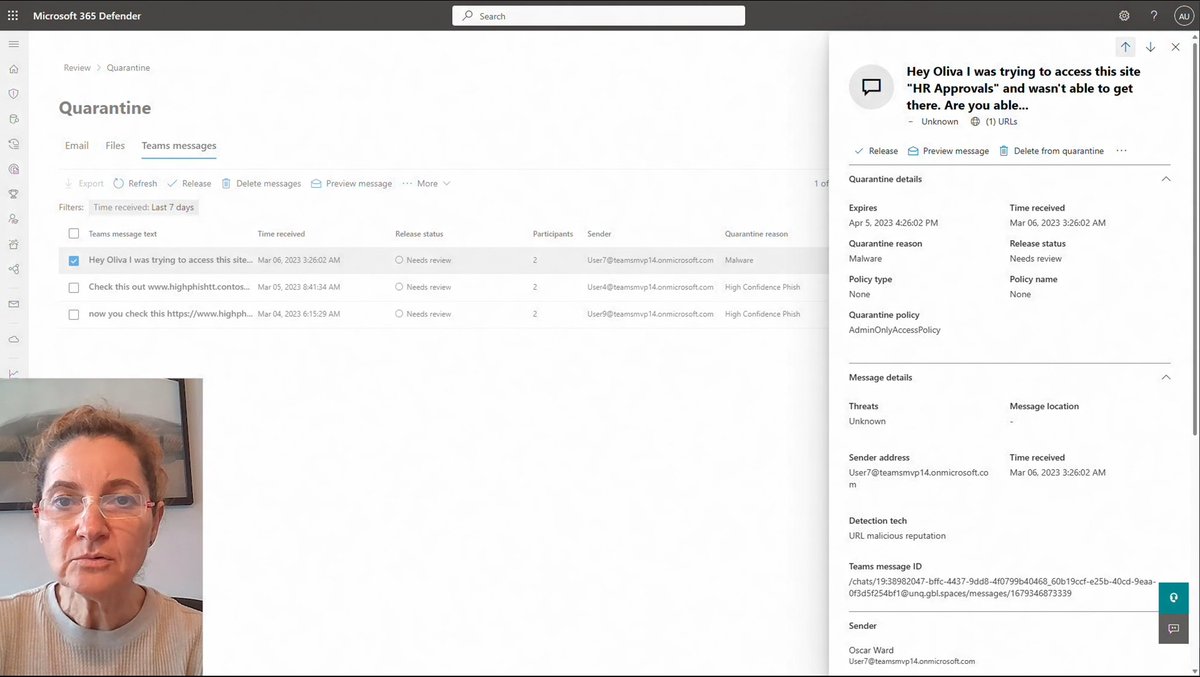The image size is (1200, 677).
Task: Close the message details flyout
Action: tap(1176, 47)
